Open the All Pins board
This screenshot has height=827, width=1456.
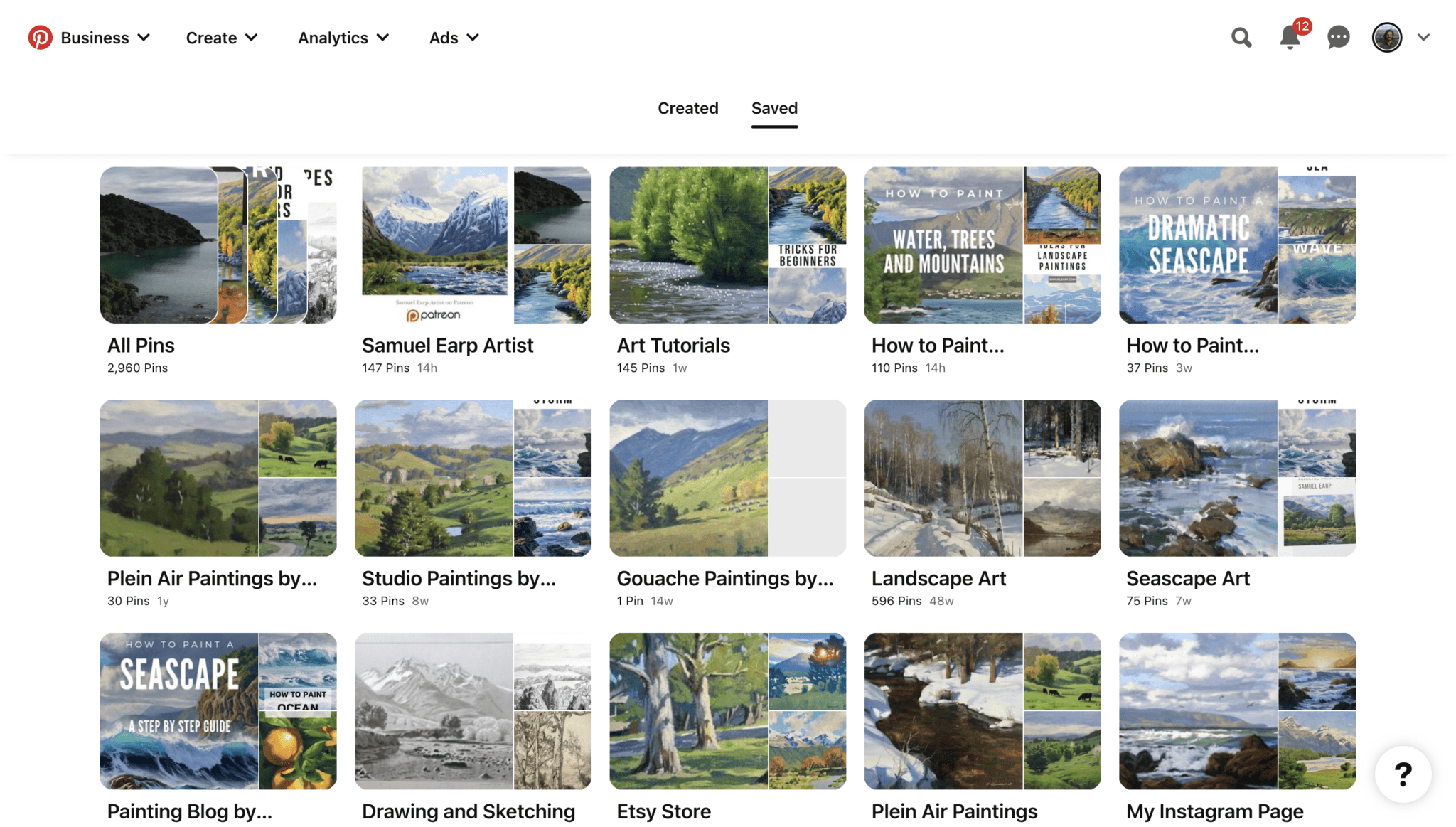[x=218, y=245]
